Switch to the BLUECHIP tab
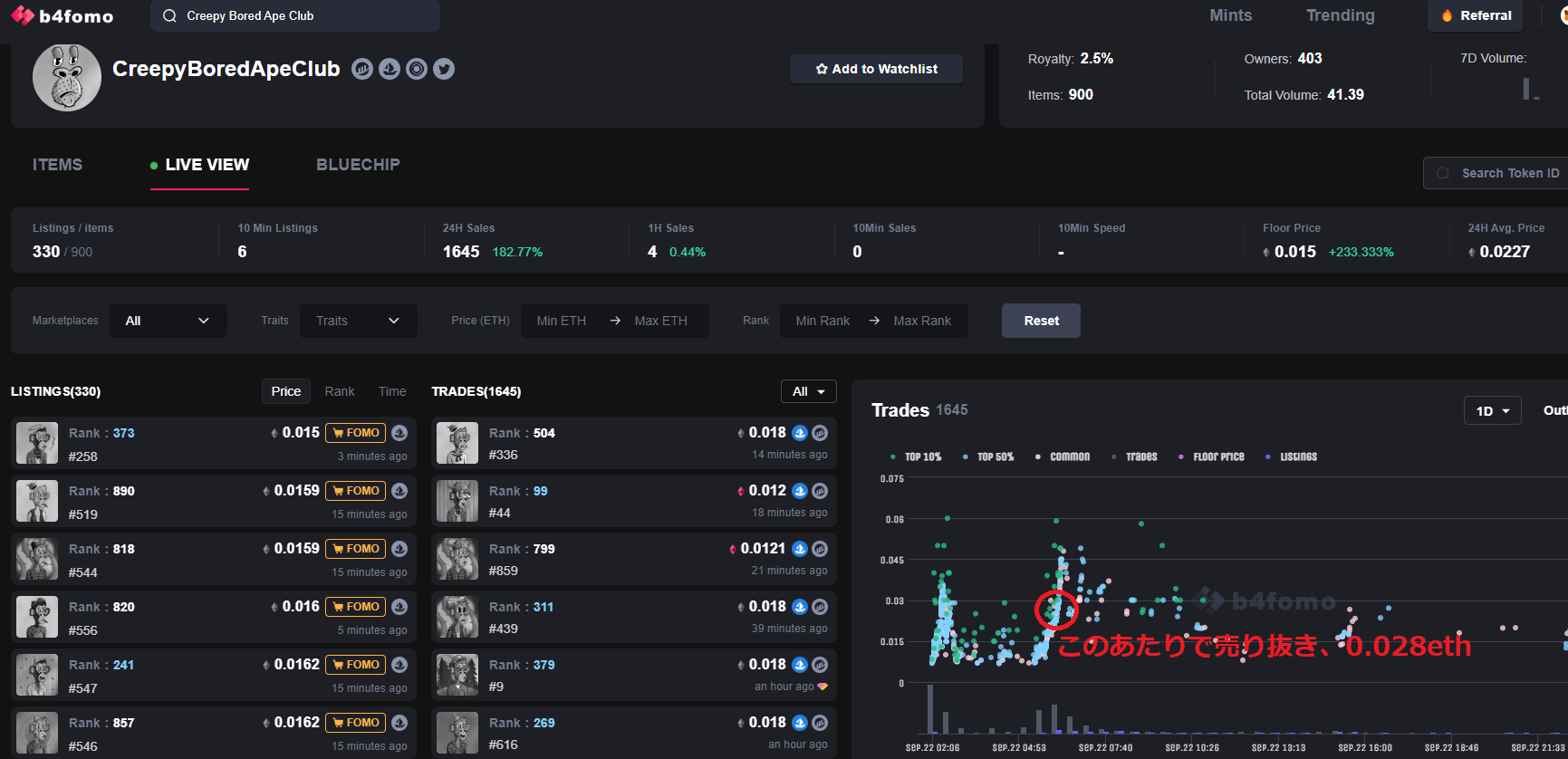Viewport: 1568px width, 759px height. point(358,165)
